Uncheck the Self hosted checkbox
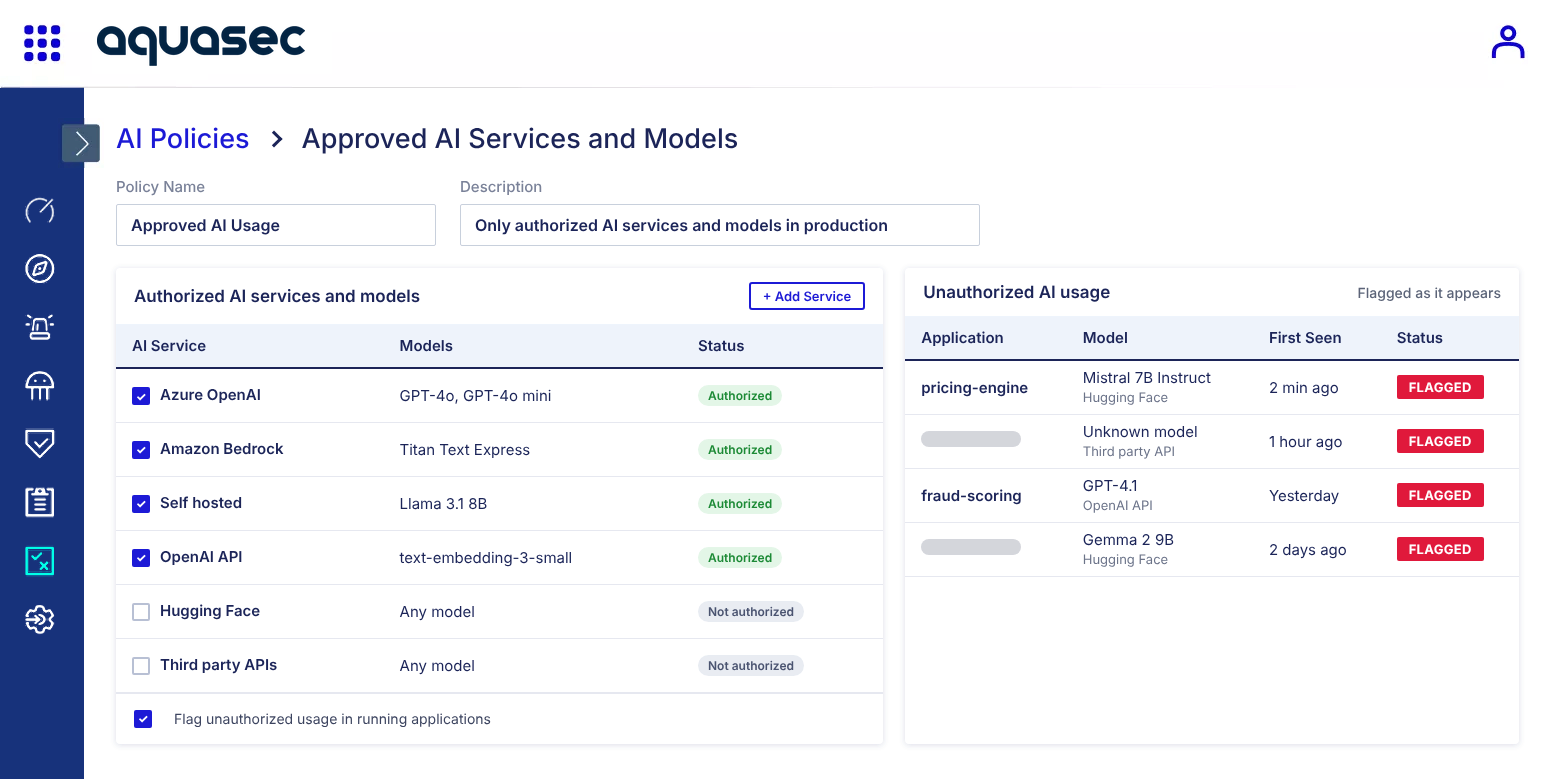Viewport: 1551px width, 779px height. pyautogui.click(x=141, y=504)
